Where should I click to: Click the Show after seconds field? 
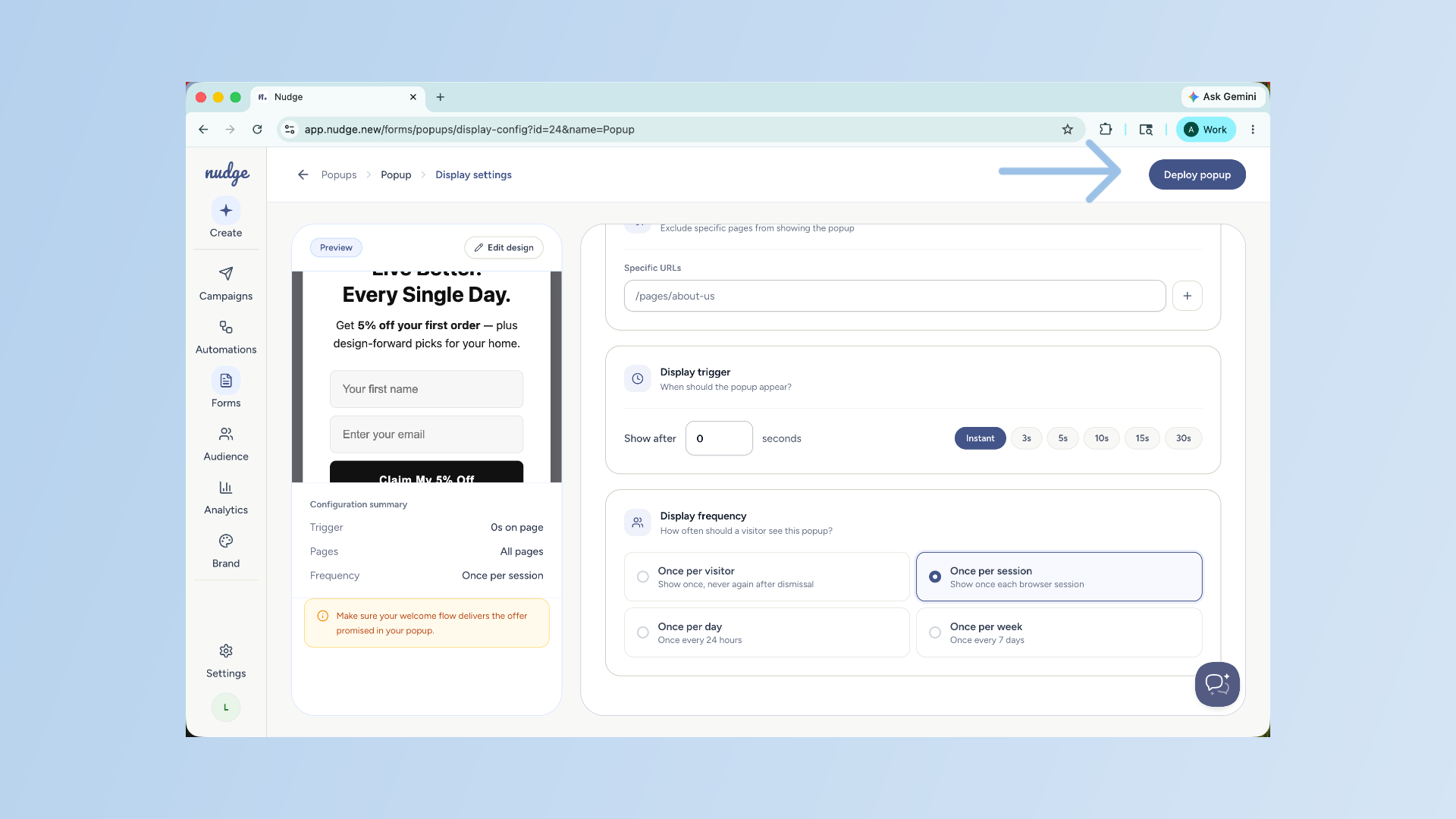tap(719, 438)
